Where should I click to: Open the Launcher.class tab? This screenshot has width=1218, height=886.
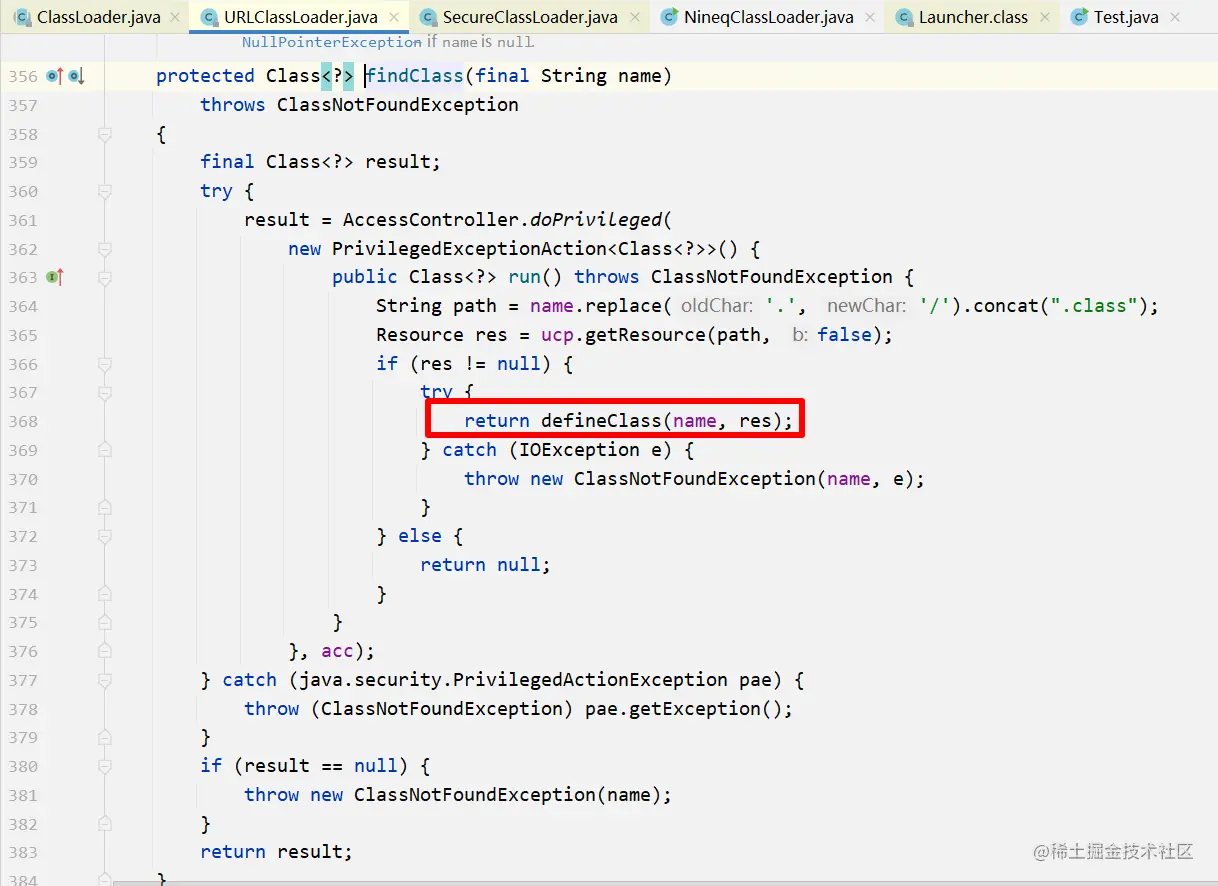click(973, 17)
